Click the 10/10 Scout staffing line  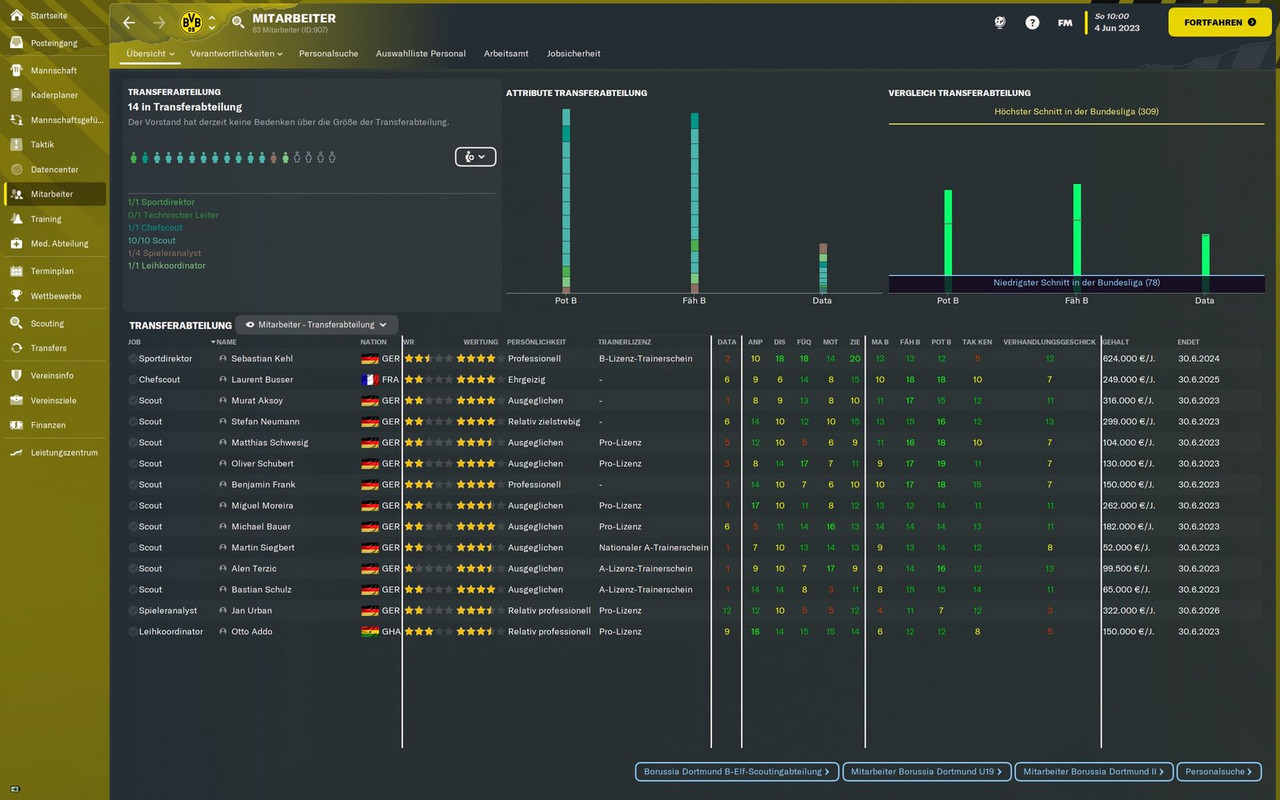151,241
